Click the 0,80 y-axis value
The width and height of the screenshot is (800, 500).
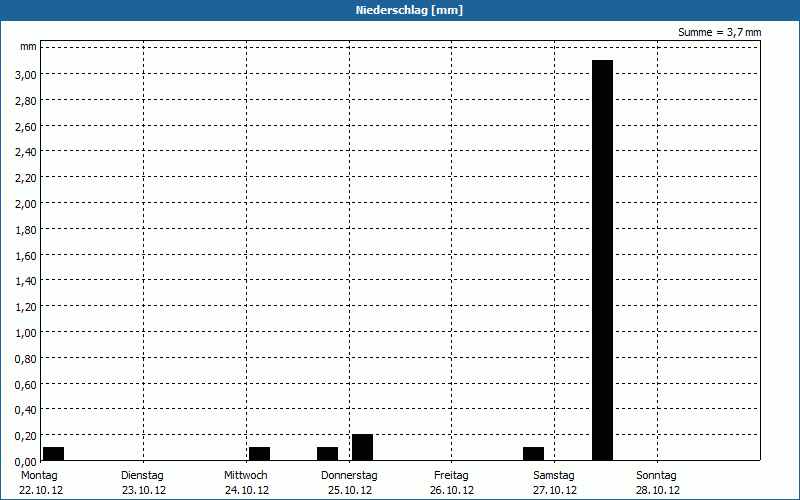(x=26, y=359)
